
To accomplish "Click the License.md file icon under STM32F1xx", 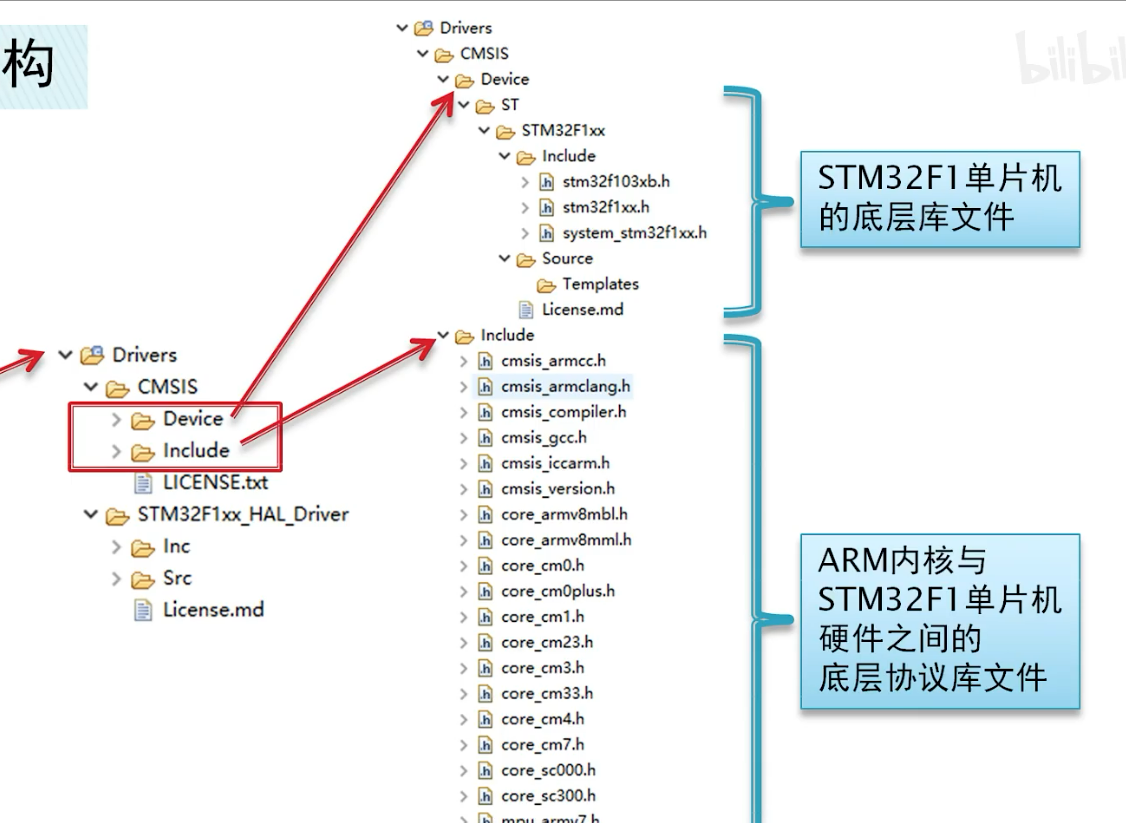I will tap(526, 310).
